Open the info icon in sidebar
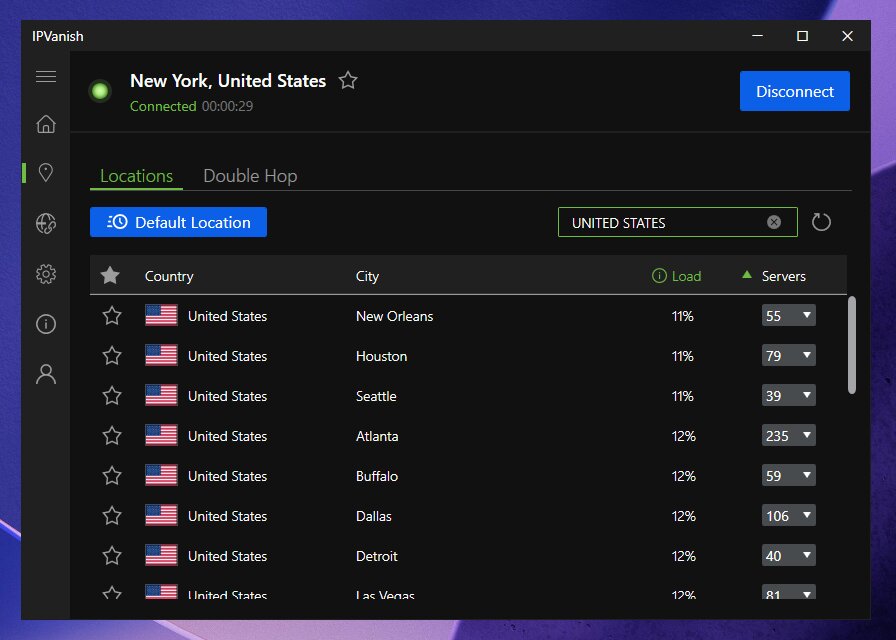 coord(45,324)
